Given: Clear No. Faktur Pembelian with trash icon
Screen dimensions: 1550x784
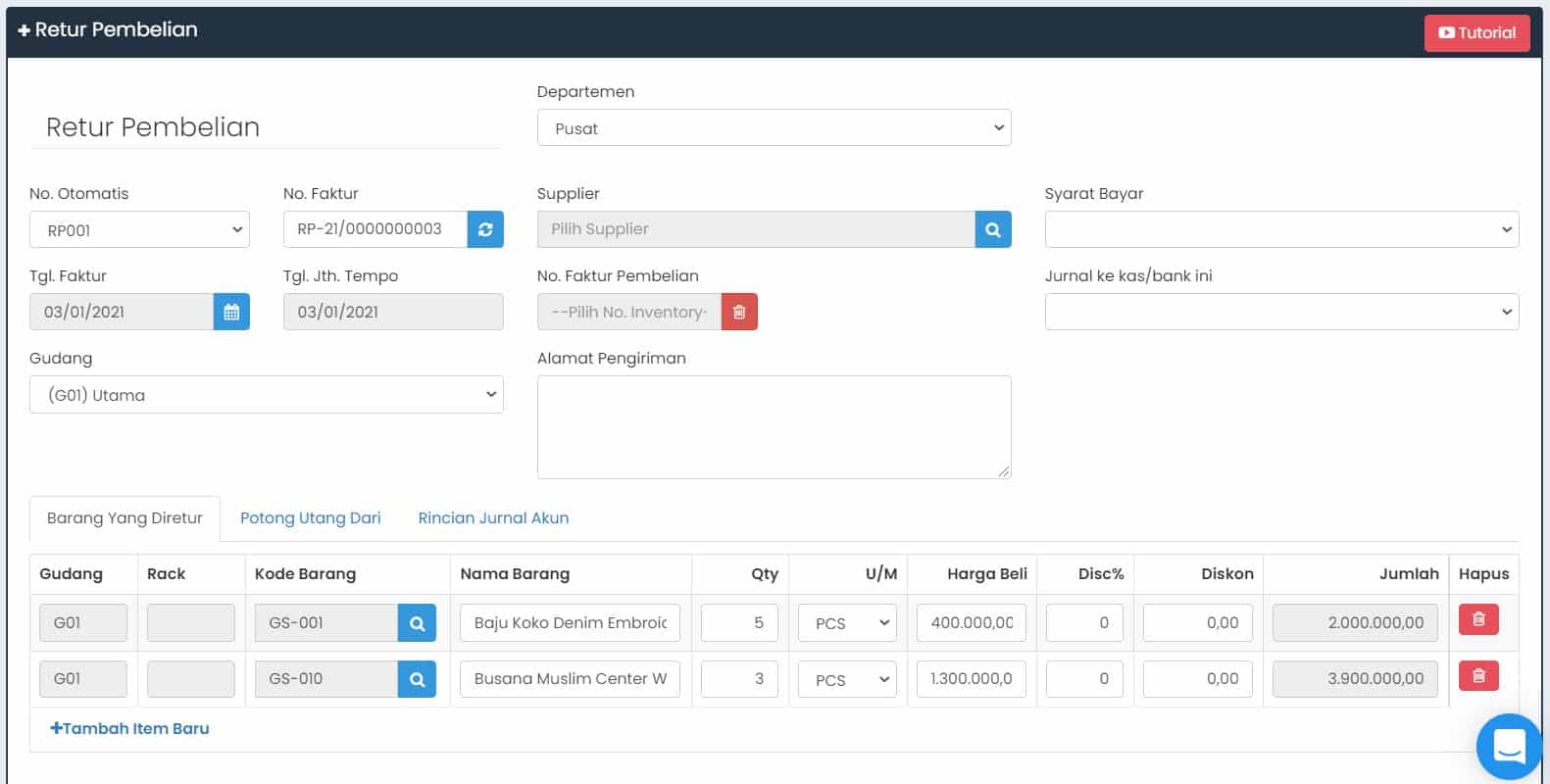Looking at the screenshot, I should [x=739, y=312].
